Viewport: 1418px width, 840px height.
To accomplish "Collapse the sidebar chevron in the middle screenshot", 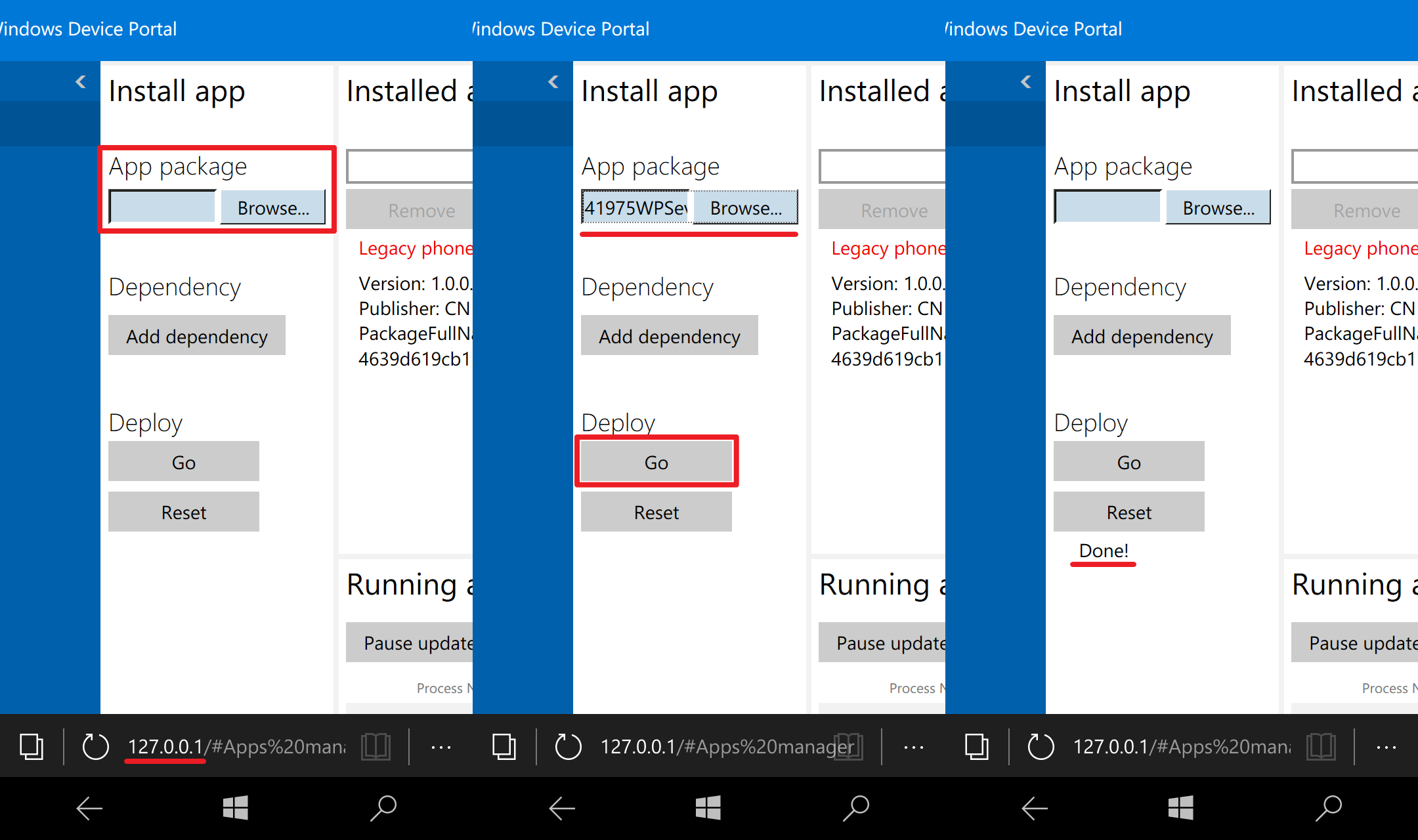I will (x=553, y=82).
